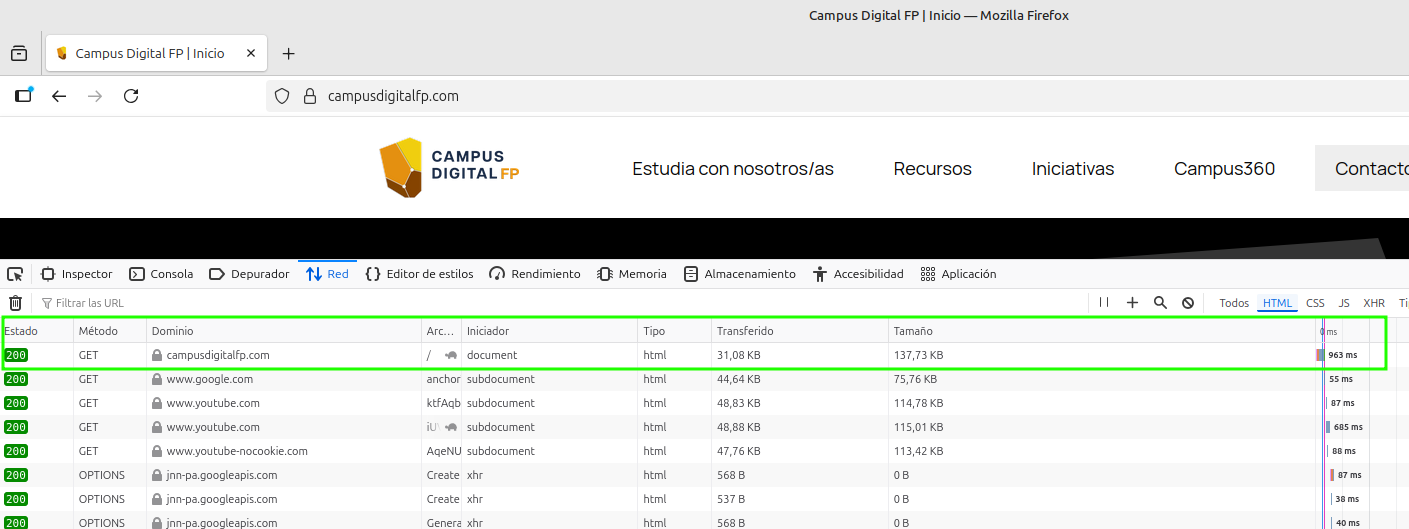
Task: Click the reload page button
Action: (131, 96)
